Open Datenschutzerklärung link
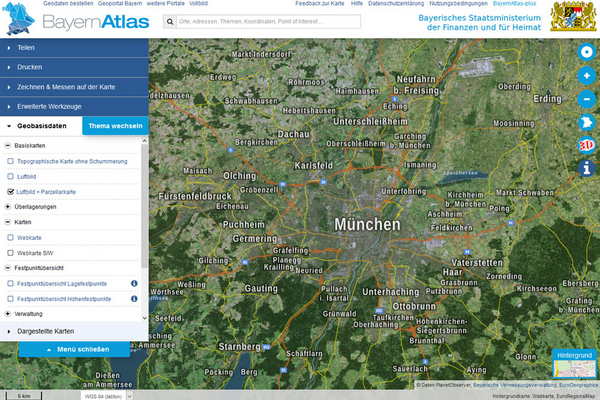Viewport: 600px width, 400px height. tap(396, 3)
